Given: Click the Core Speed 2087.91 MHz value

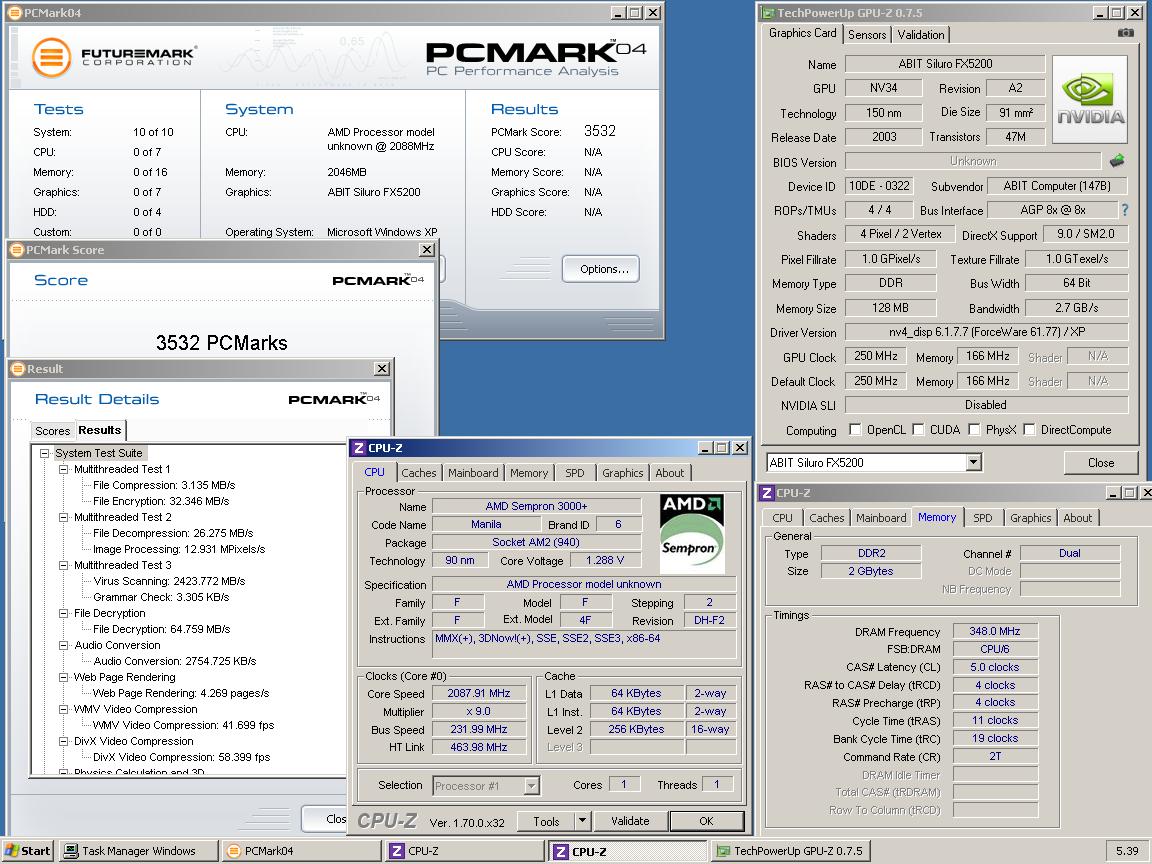Looking at the screenshot, I should pos(479,694).
